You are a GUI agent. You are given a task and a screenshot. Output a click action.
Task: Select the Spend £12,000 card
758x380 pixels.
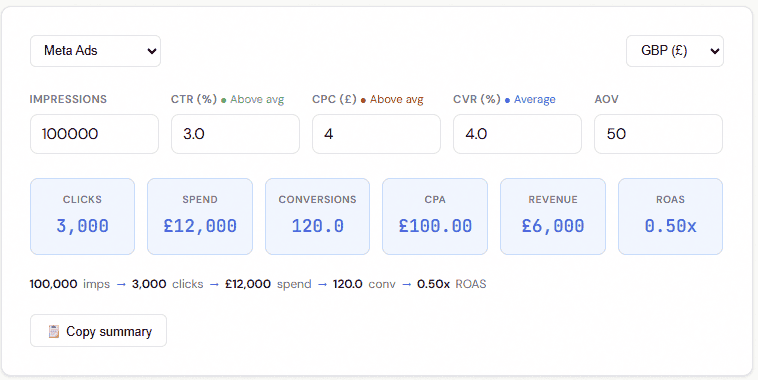click(x=200, y=216)
